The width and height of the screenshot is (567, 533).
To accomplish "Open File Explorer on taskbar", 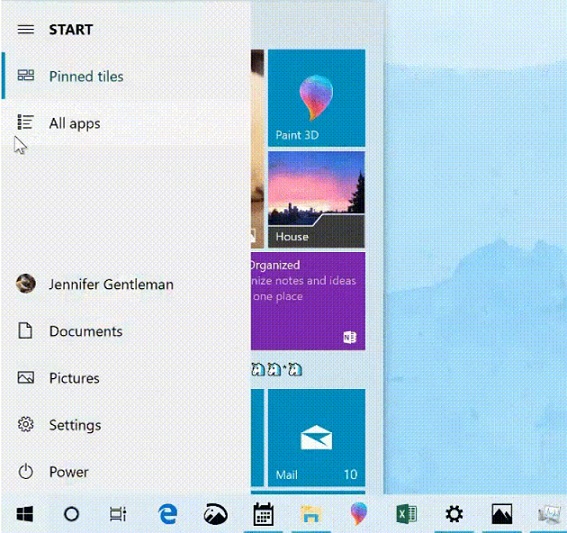I will point(311,514).
